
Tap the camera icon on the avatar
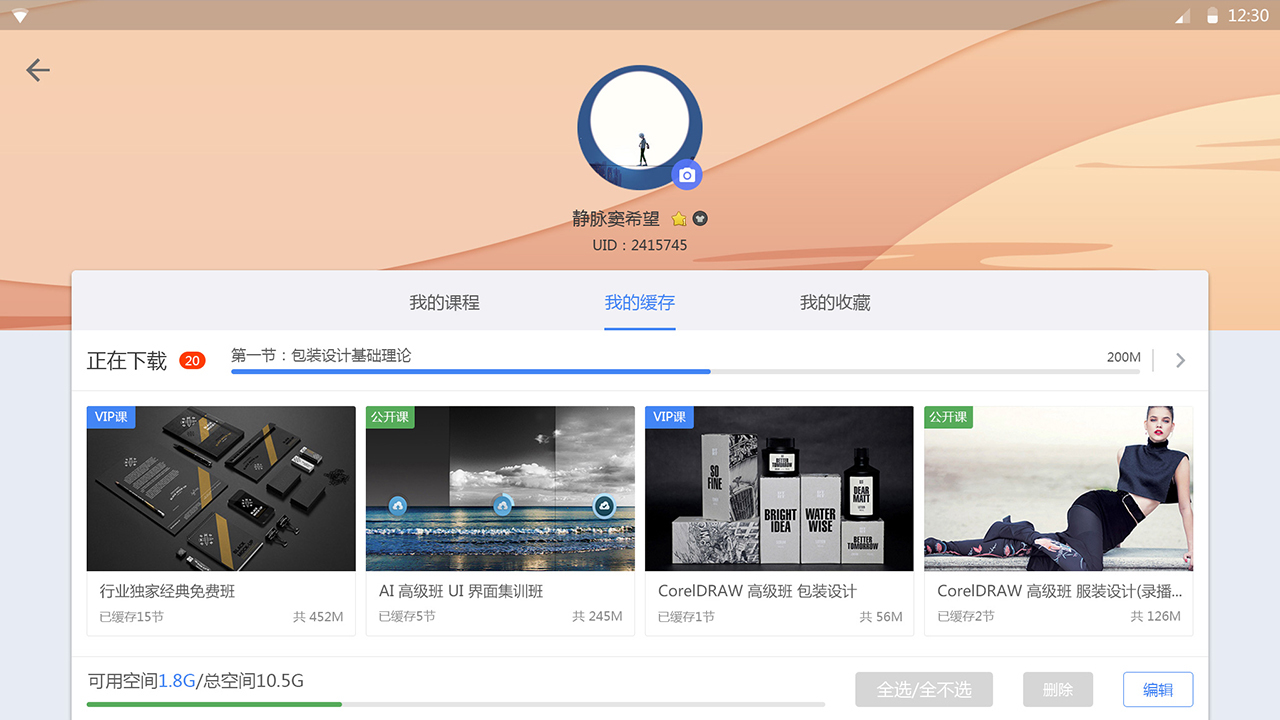click(x=687, y=175)
